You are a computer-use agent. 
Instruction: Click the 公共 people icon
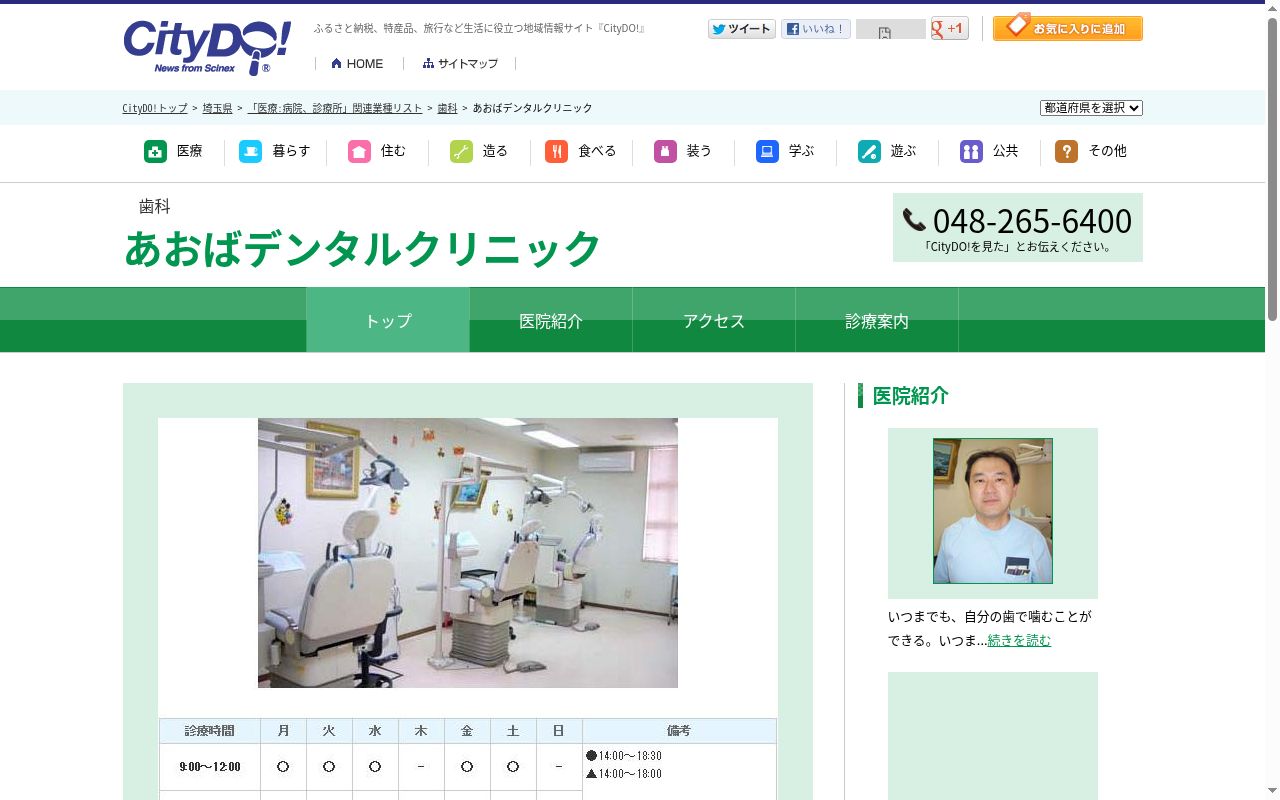pyautogui.click(x=971, y=151)
